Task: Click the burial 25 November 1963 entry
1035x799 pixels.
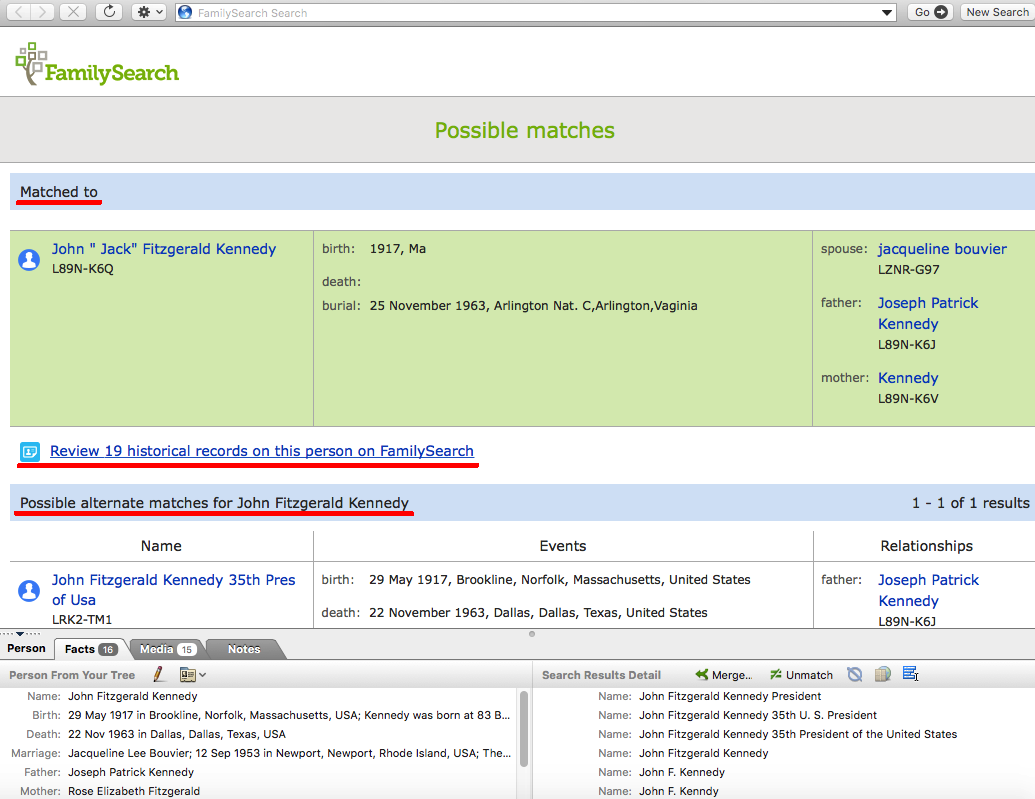Action: coord(533,306)
